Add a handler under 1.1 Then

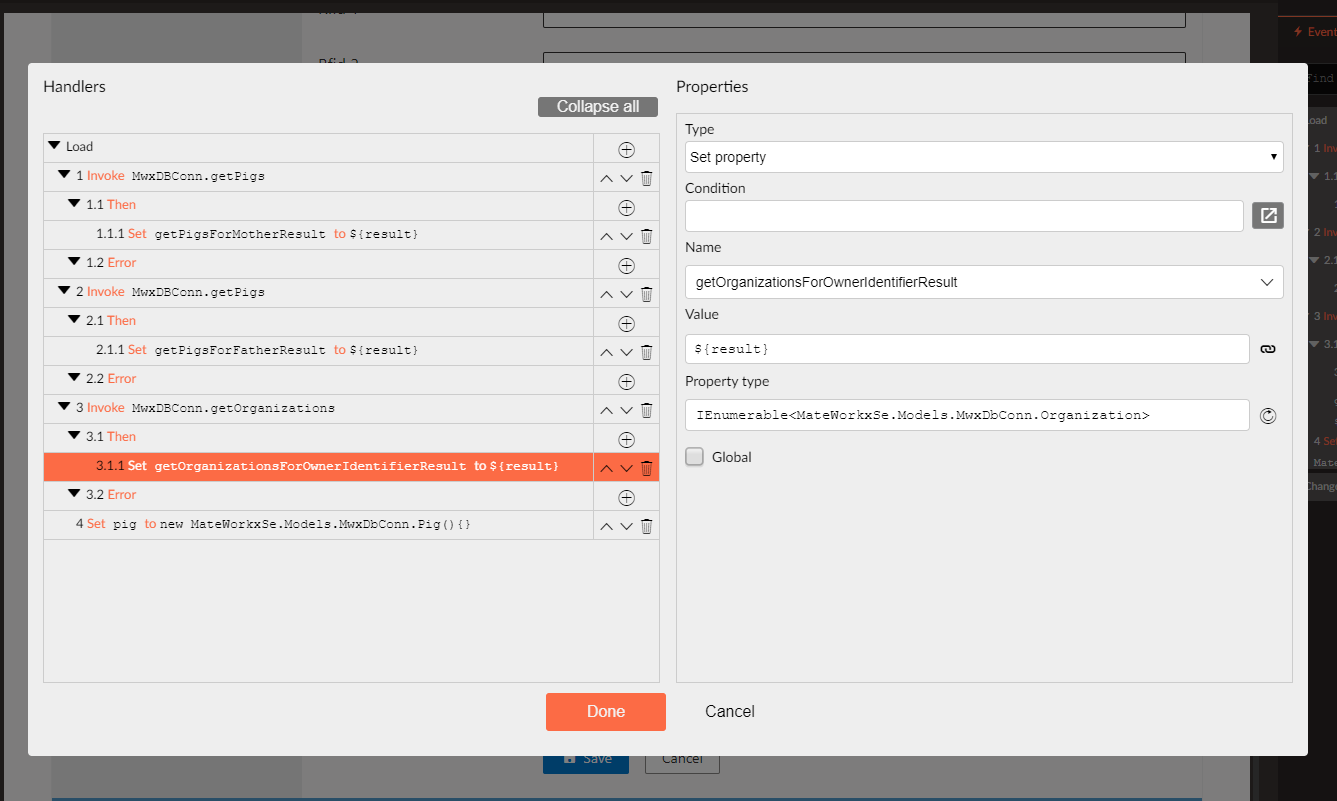[x=626, y=208]
